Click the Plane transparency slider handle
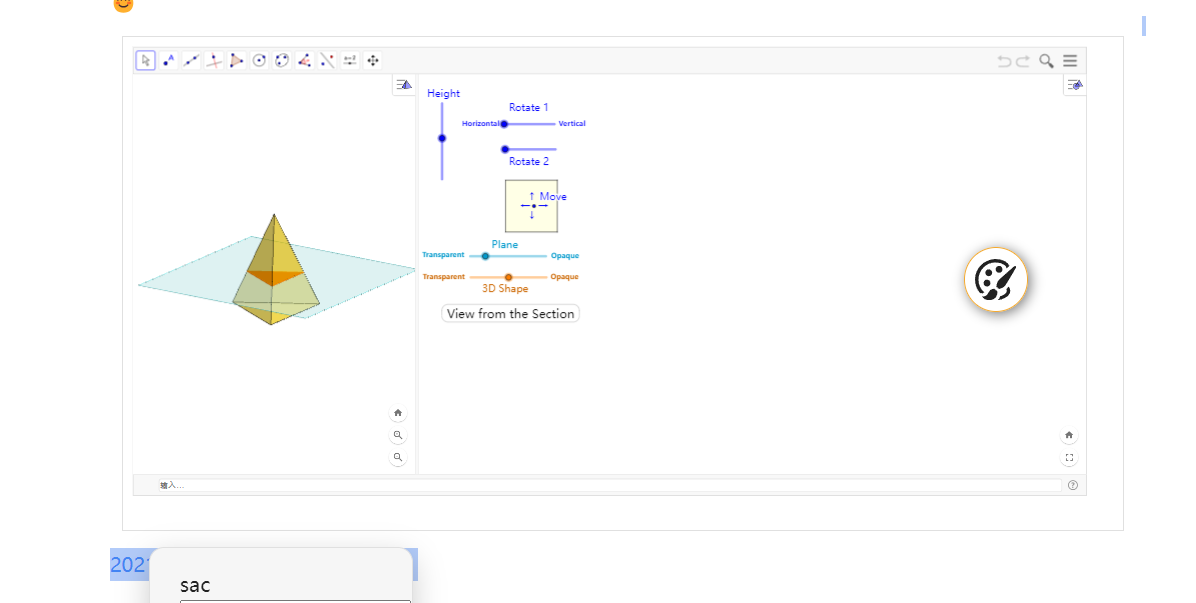Viewport: 1196px width, 603px height. pyautogui.click(x=486, y=256)
